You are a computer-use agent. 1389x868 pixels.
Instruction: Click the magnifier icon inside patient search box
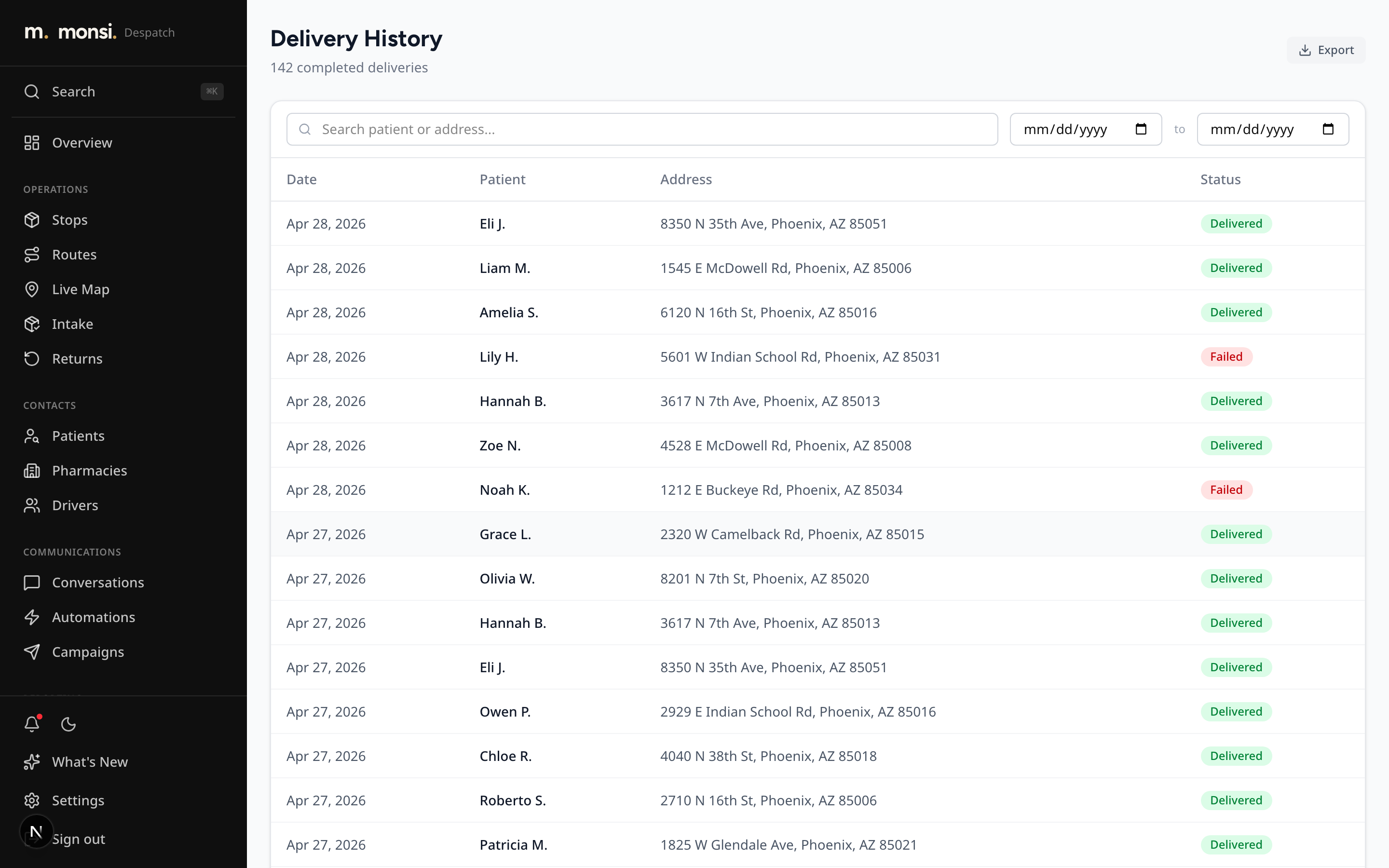(305, 129)
